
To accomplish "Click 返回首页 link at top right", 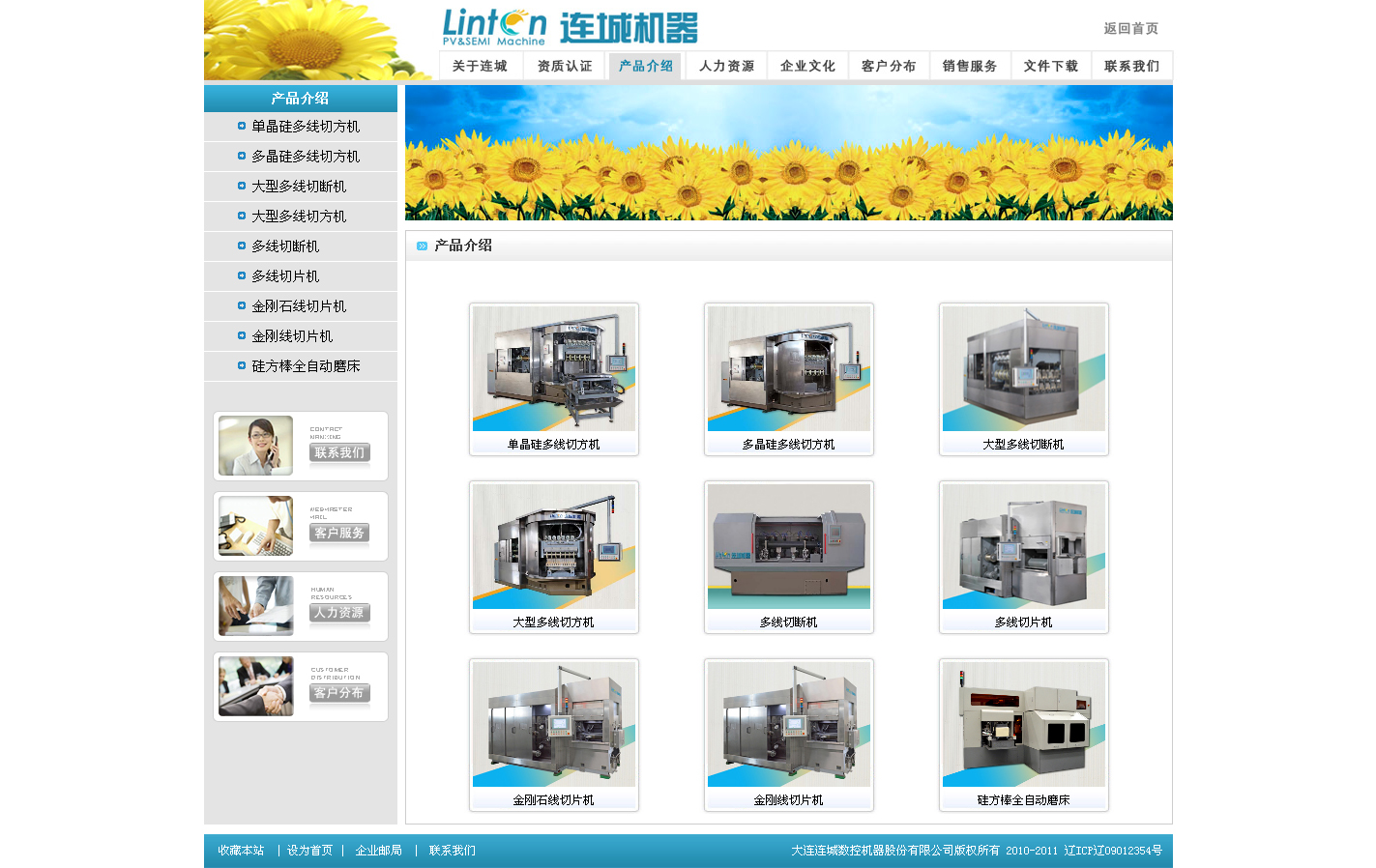I will [1130, 29].
